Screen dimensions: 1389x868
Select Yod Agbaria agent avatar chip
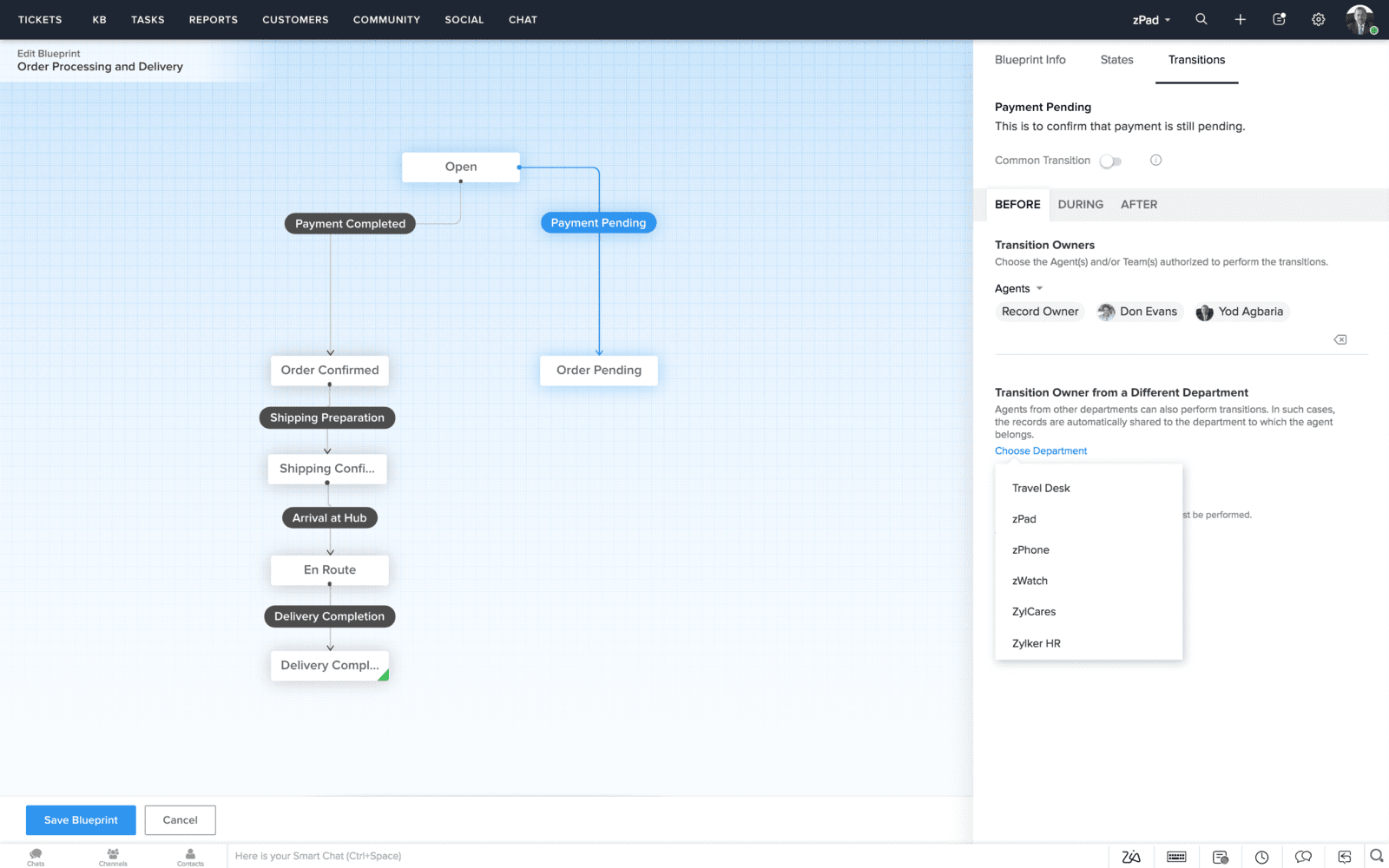[x=1241, y=312]
